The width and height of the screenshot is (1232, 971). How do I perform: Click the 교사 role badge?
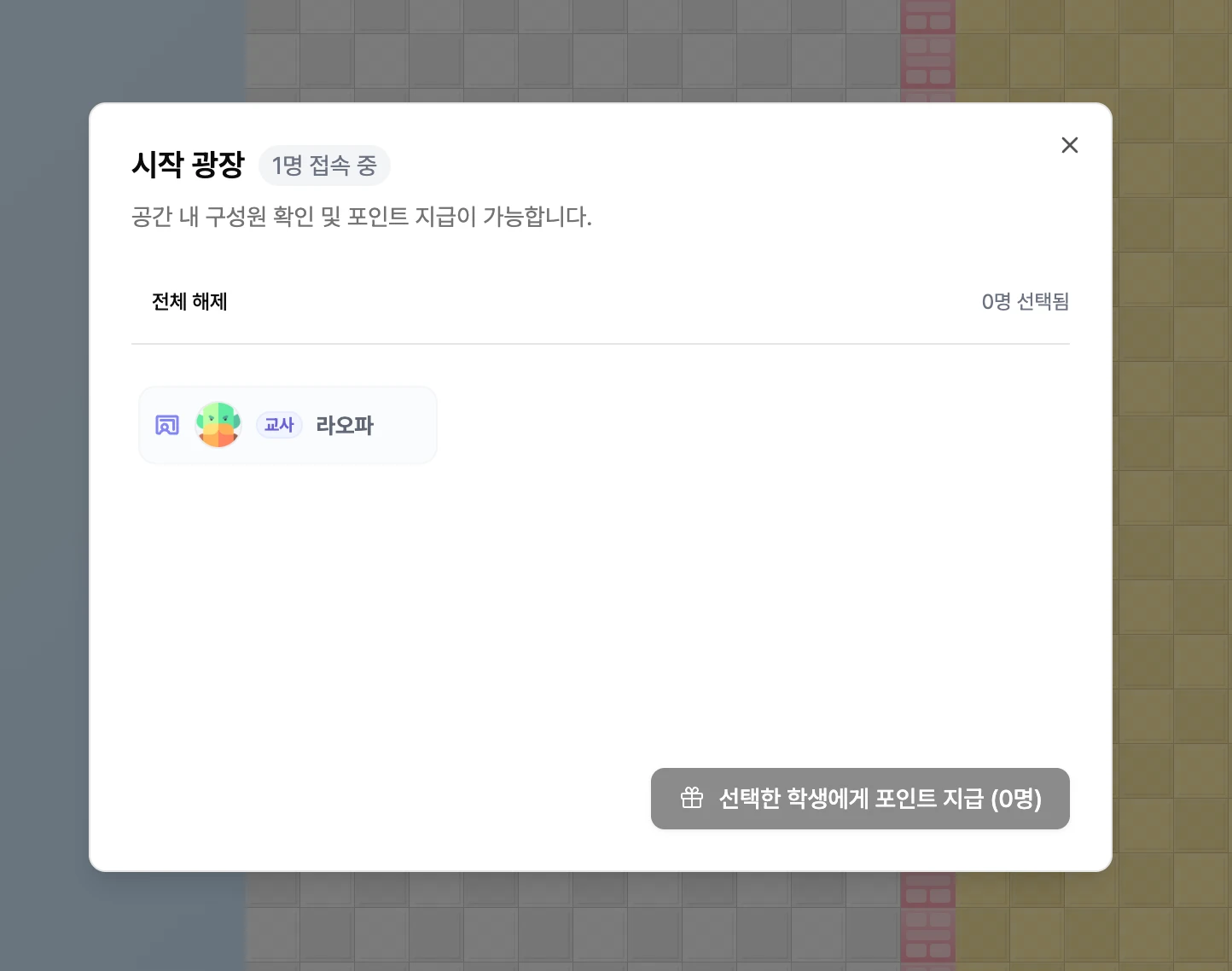tap(279, 425)
